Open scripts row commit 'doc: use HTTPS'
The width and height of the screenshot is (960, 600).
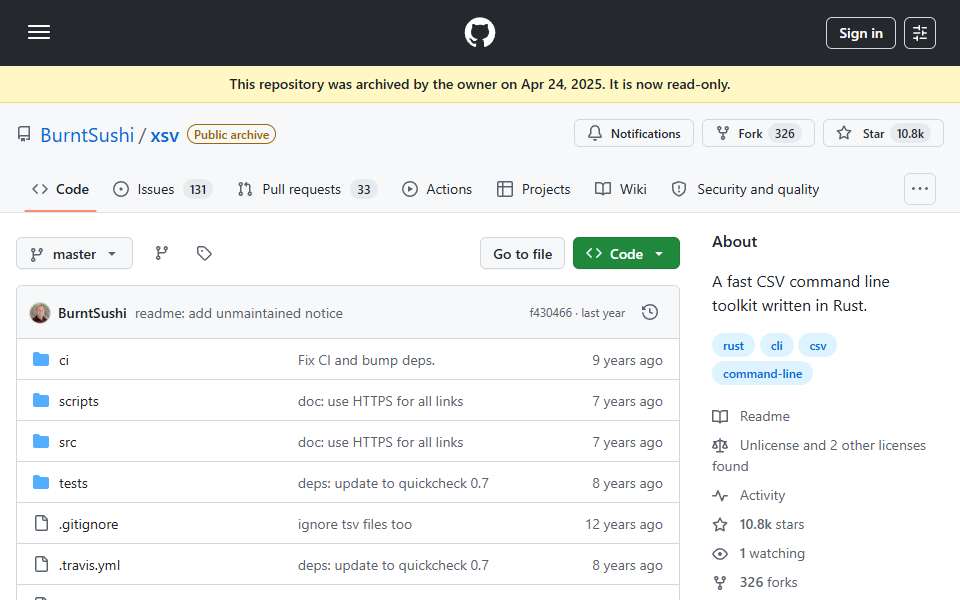380,401
